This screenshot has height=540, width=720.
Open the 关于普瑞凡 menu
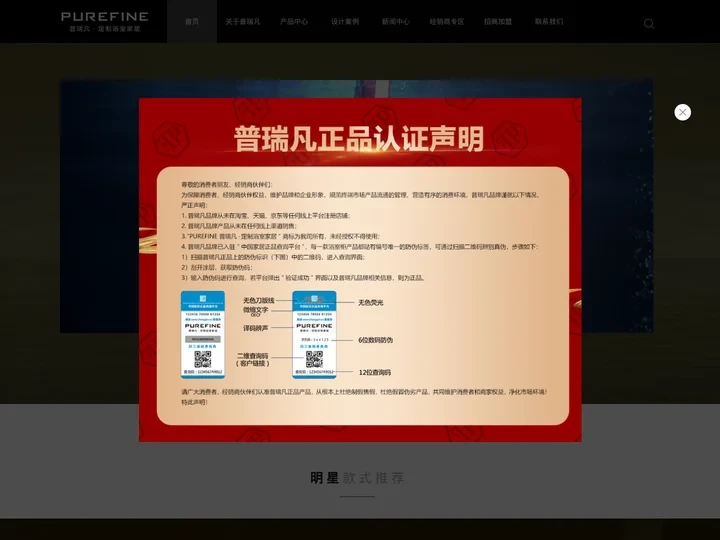[x=242, y=22]
